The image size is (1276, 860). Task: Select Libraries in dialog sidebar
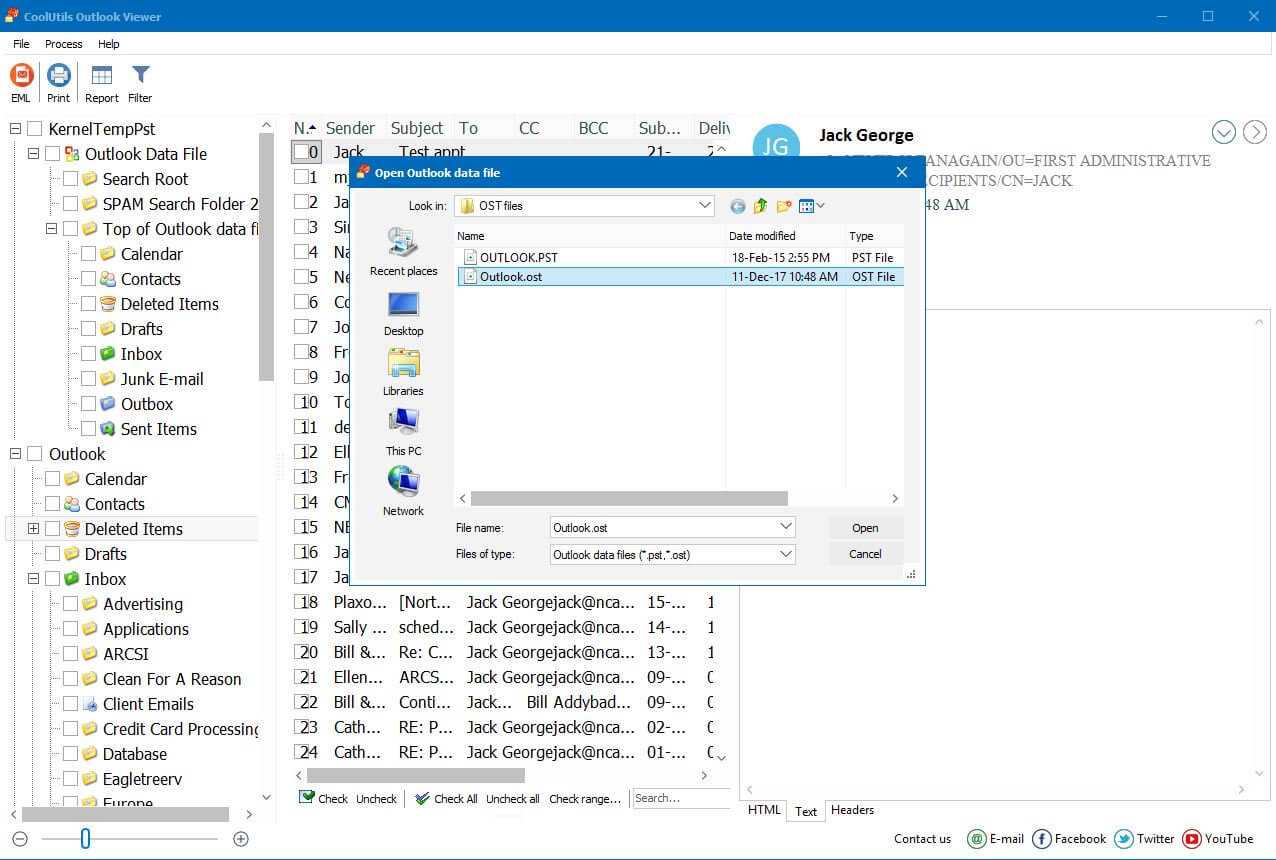click(x=403, y=372)
